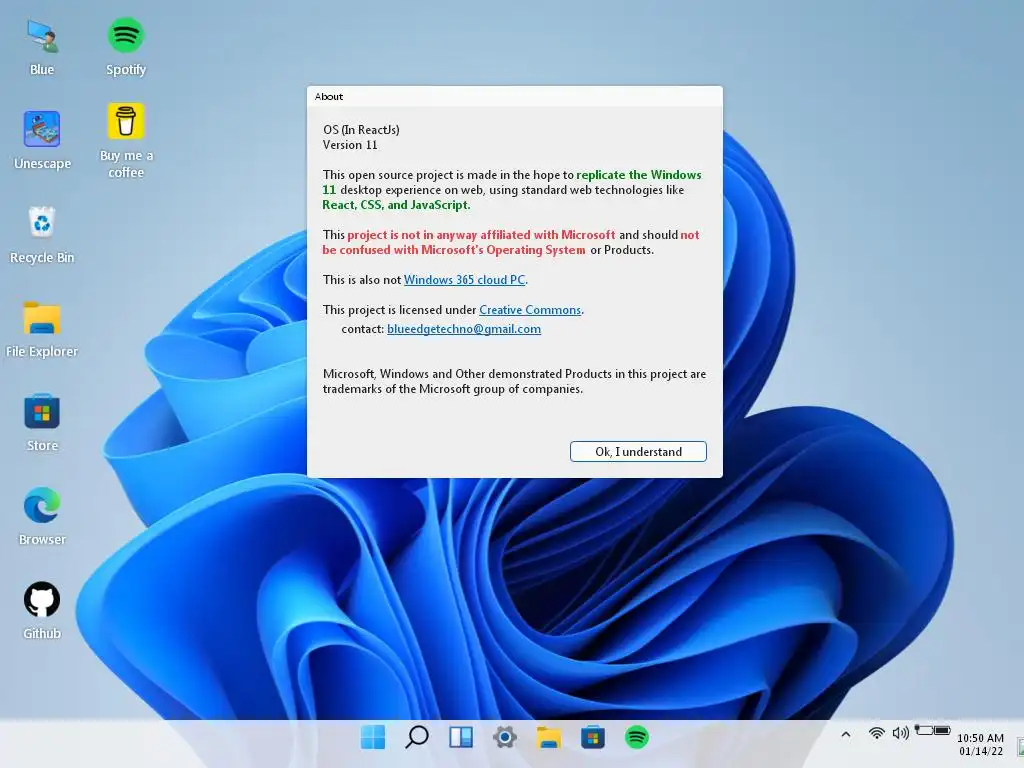Click the Wi-Fi tray icon
Screen dimensions: 1024x768
(x=877, y=733)
